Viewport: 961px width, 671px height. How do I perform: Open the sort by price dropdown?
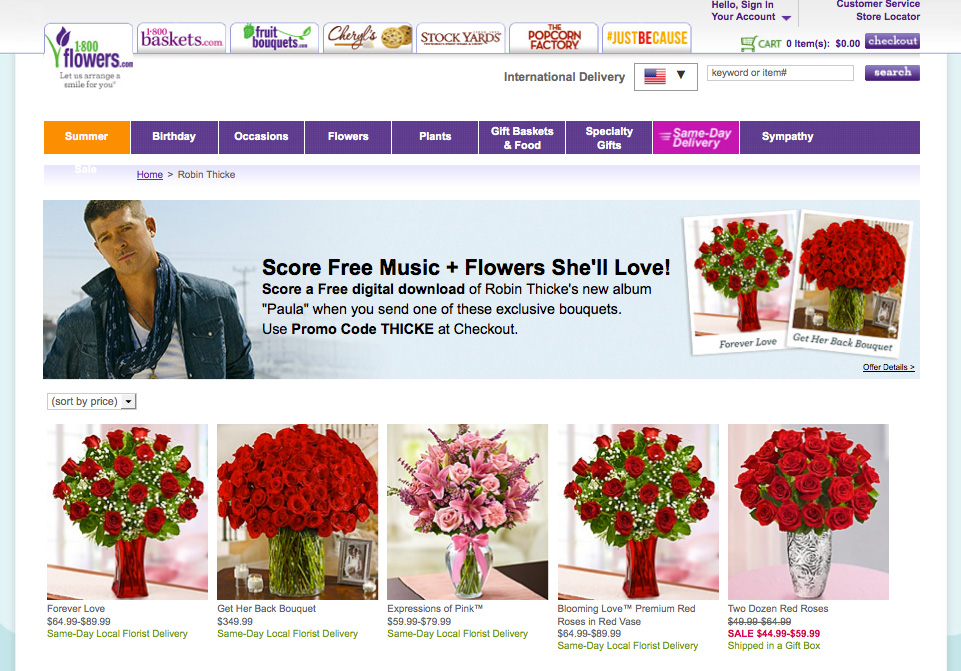coord(91,401)
